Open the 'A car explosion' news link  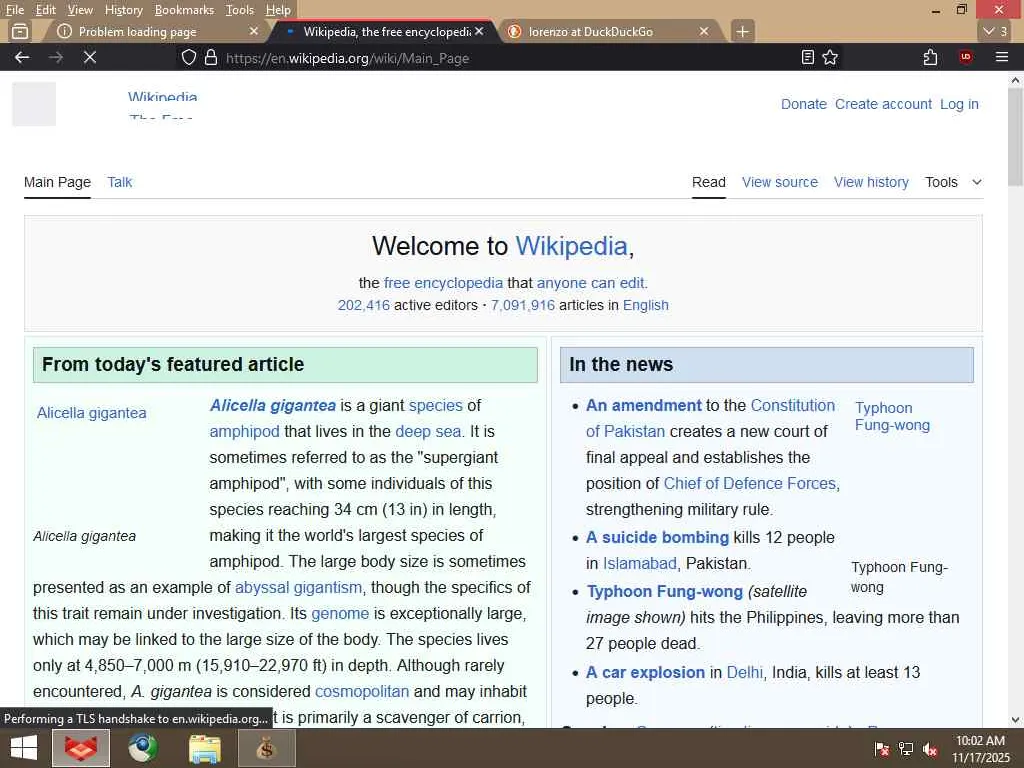coord(645,672)
